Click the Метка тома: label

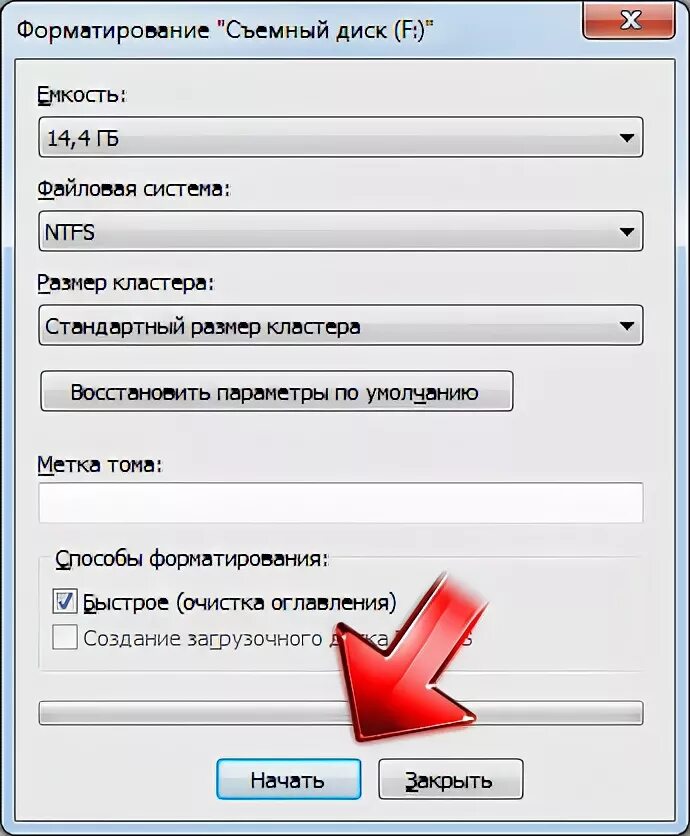coord(99,464)
